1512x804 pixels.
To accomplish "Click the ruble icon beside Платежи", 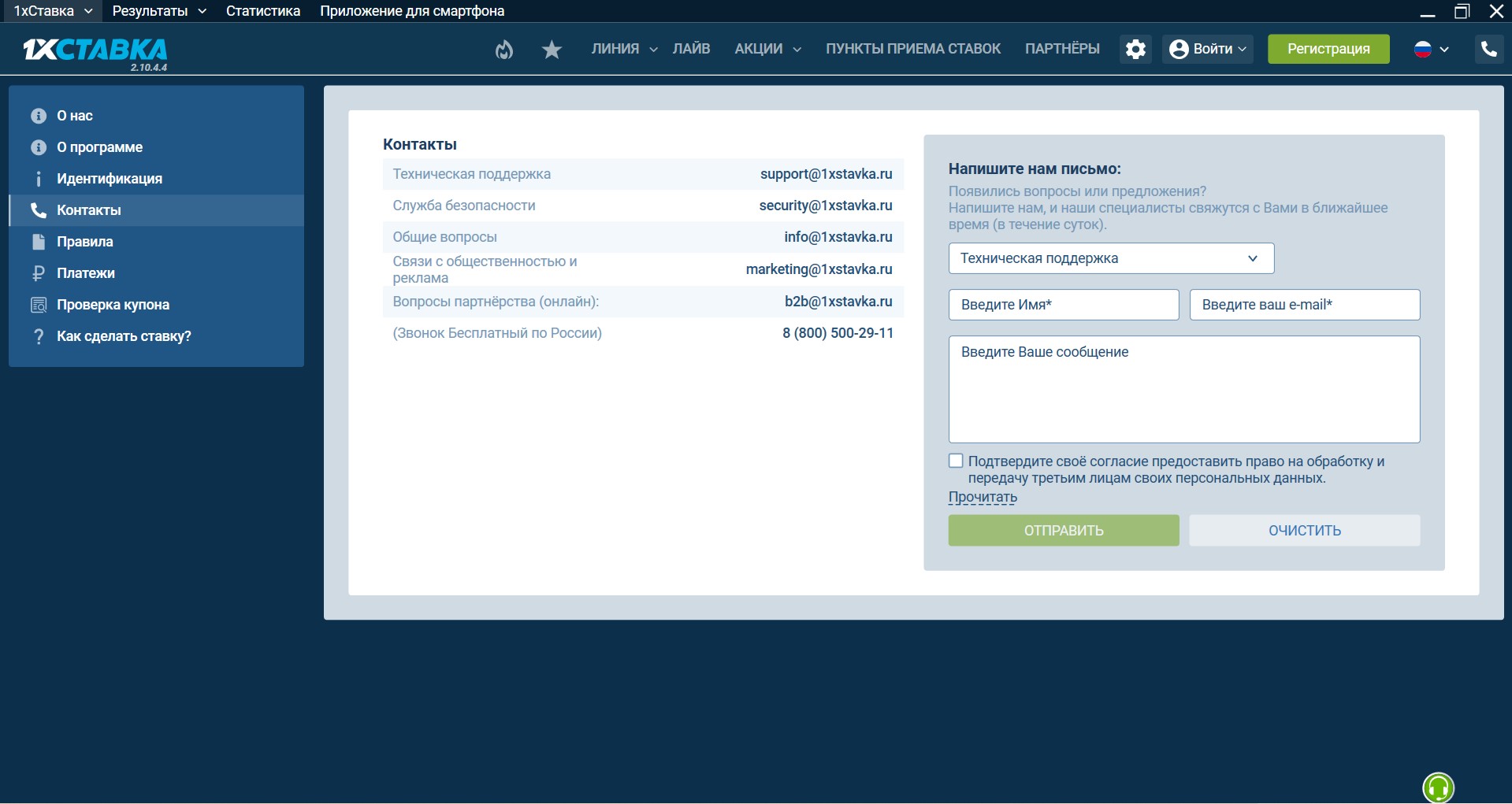I will click(39, 273).
